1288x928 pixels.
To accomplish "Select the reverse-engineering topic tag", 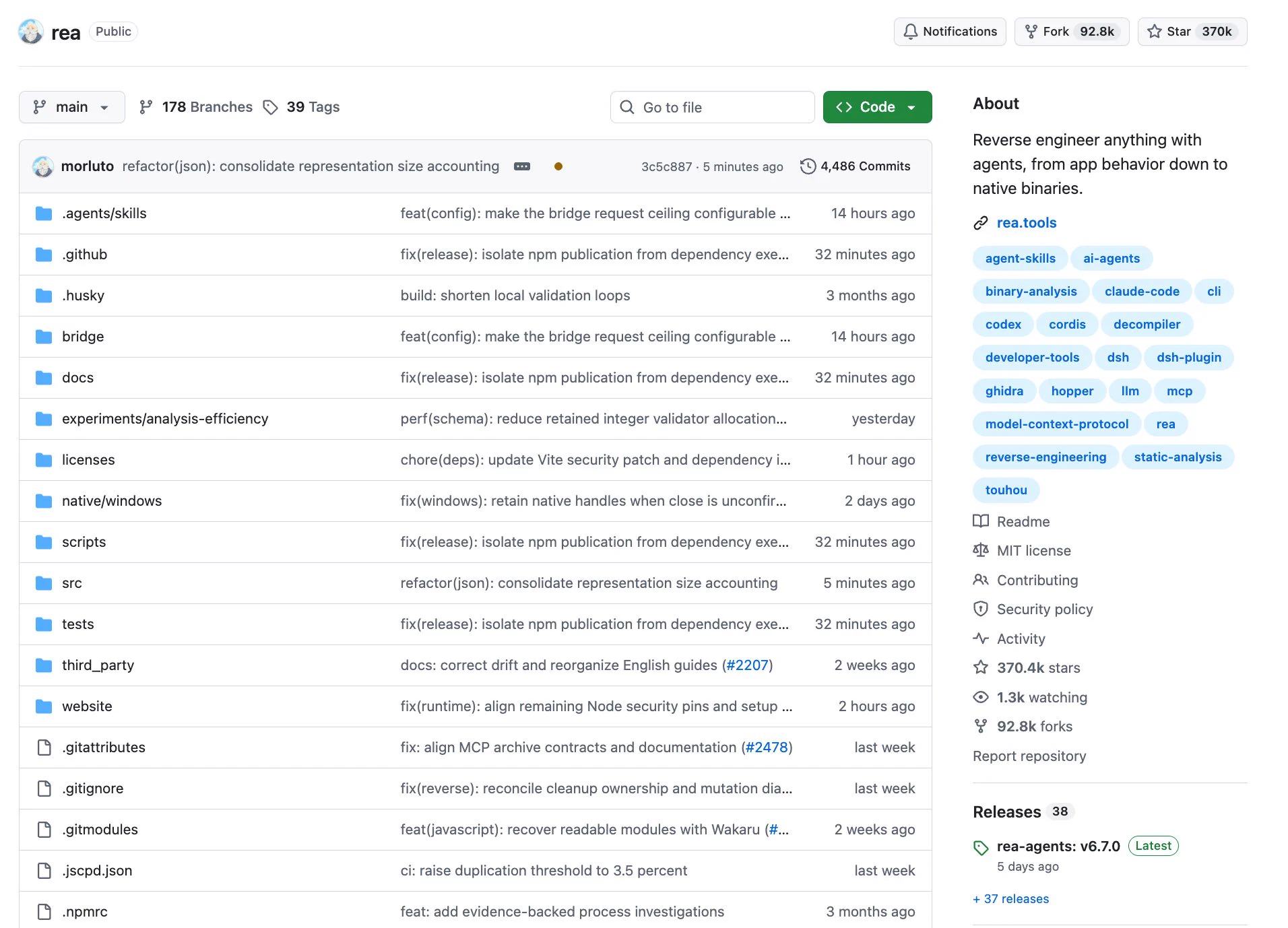I will 1045,457.
